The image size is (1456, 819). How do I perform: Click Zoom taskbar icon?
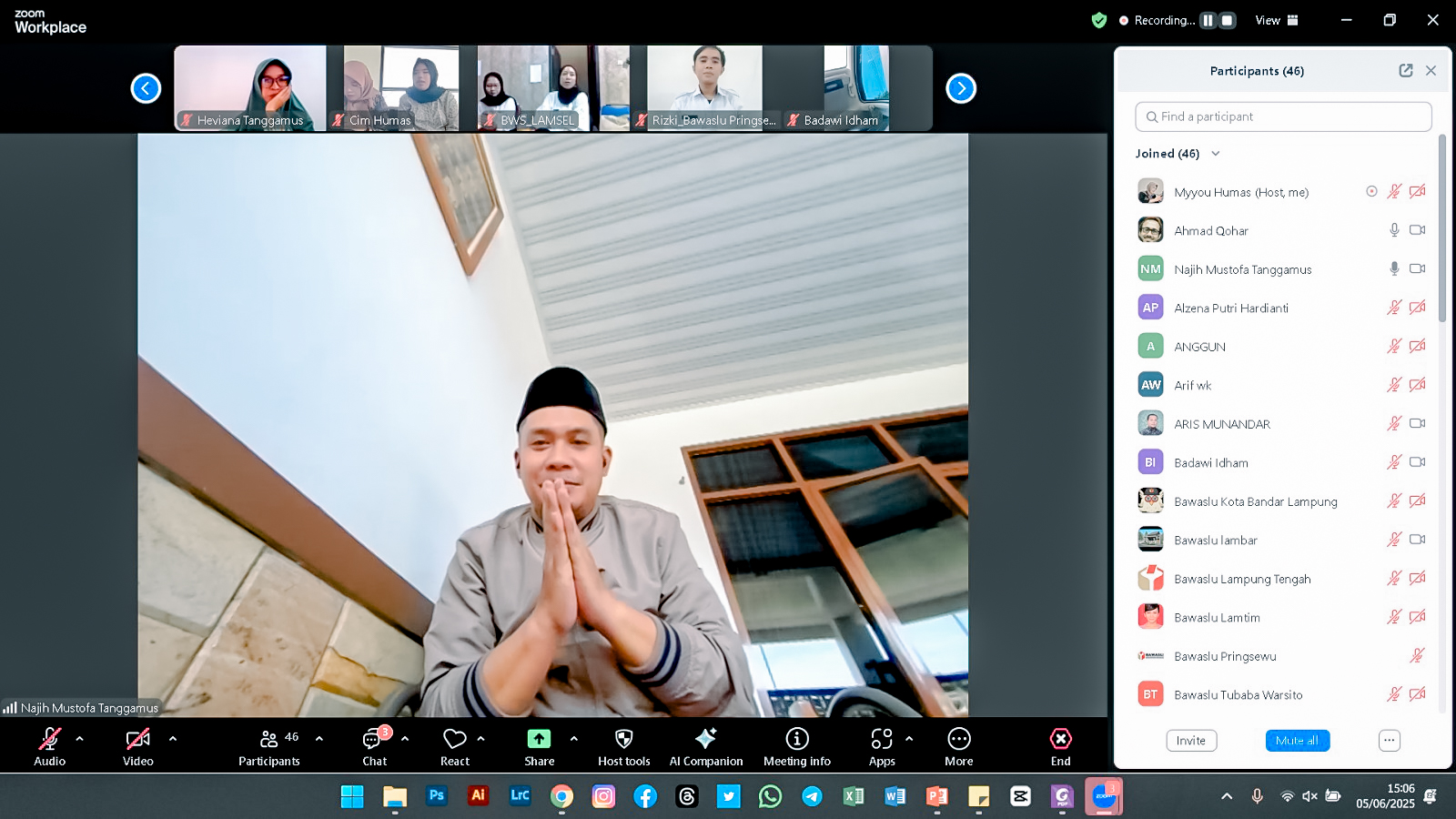[1104, 796]
